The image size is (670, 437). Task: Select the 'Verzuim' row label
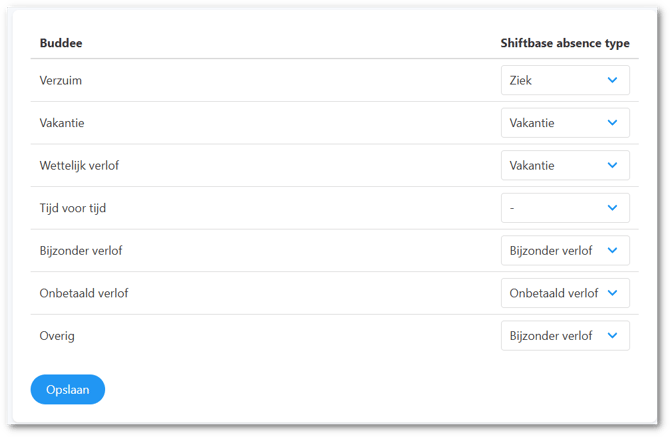61,80
